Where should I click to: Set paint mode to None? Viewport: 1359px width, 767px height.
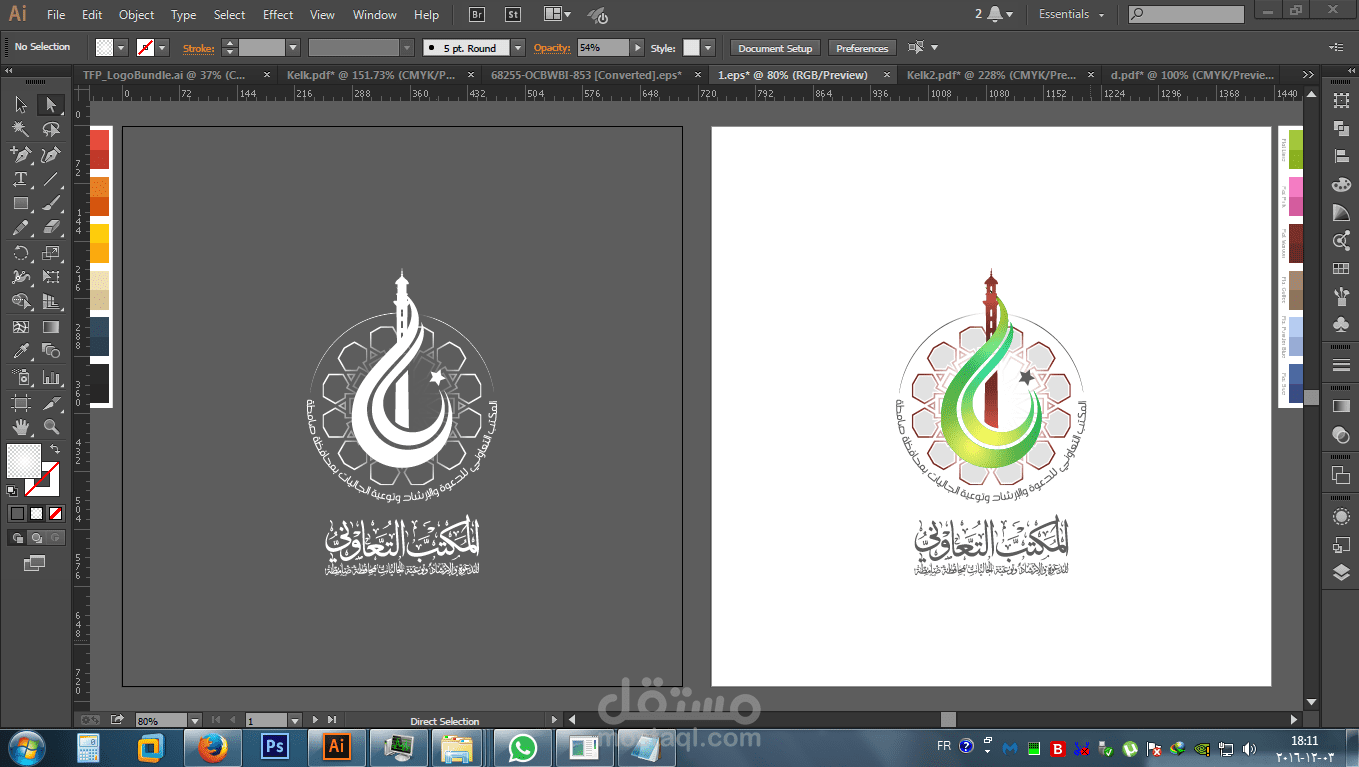point(56,513)
